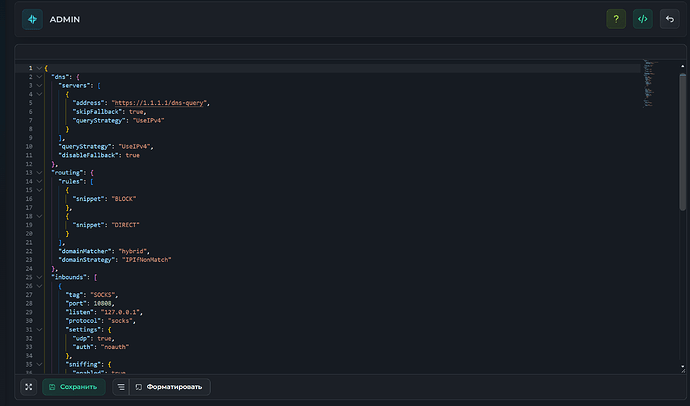The height and width of the screenshot is (406, 690).
Task: Click the code brackets icon button
Action: point(642,19)
